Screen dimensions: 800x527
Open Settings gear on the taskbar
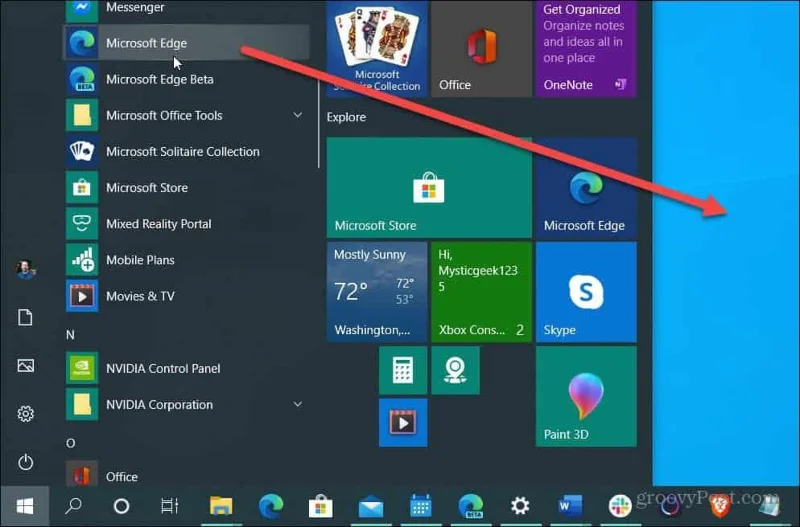point(520,506)
